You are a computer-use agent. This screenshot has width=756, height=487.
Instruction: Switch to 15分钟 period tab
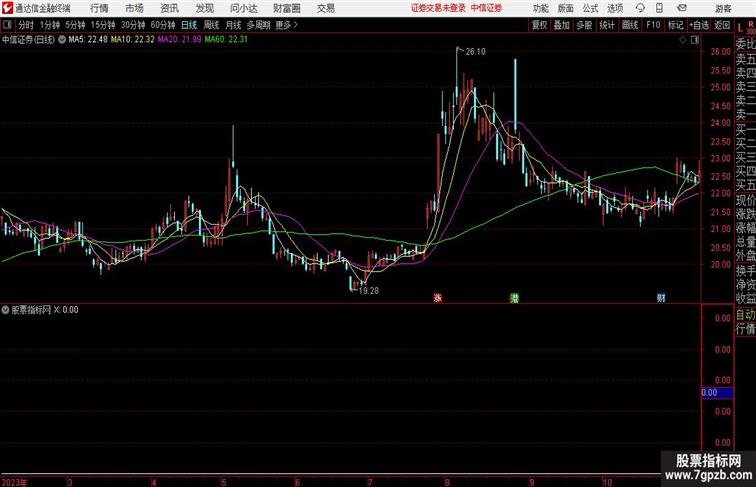tap(103, 25)
